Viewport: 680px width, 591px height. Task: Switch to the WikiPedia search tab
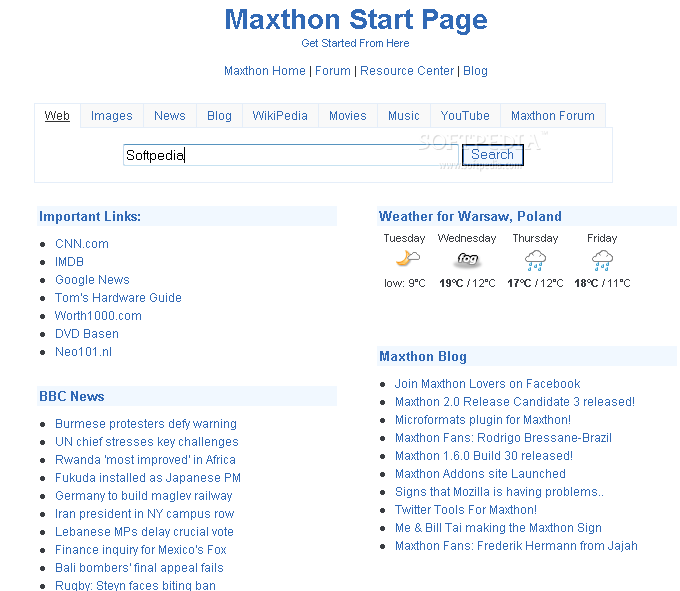point(280,116)
